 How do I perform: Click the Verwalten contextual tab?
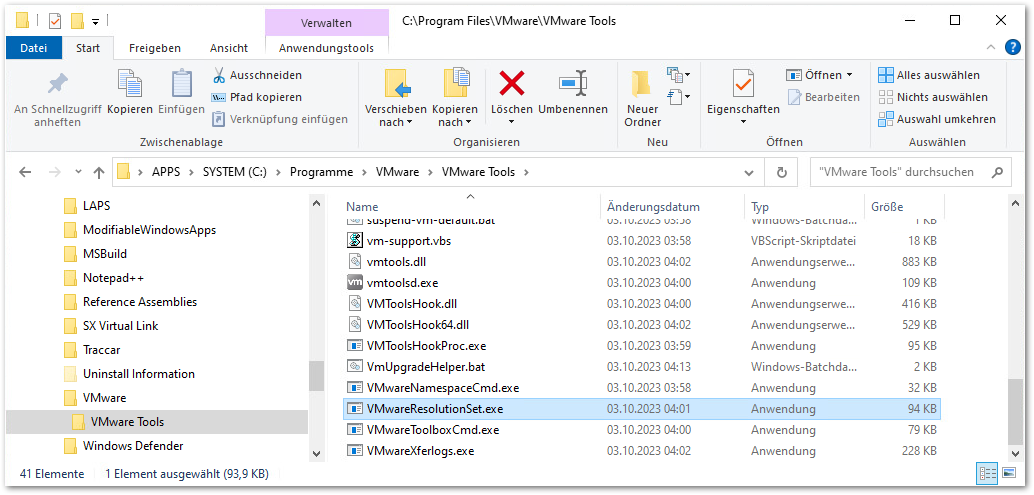[x=326, y=23]
